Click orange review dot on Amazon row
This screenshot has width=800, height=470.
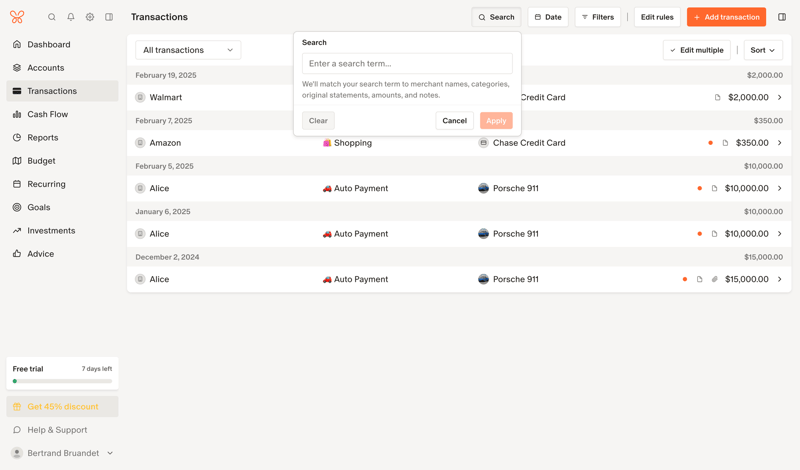tap(710, 142)
